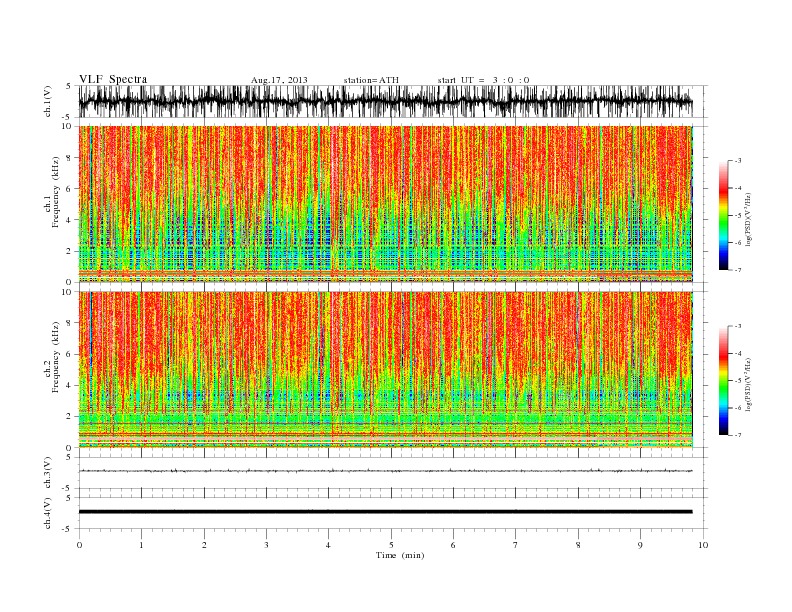The height and width of the screenshot is (612, 792).
Task: Click the time axis tick label "10"
Action: (x=703, y=545)
